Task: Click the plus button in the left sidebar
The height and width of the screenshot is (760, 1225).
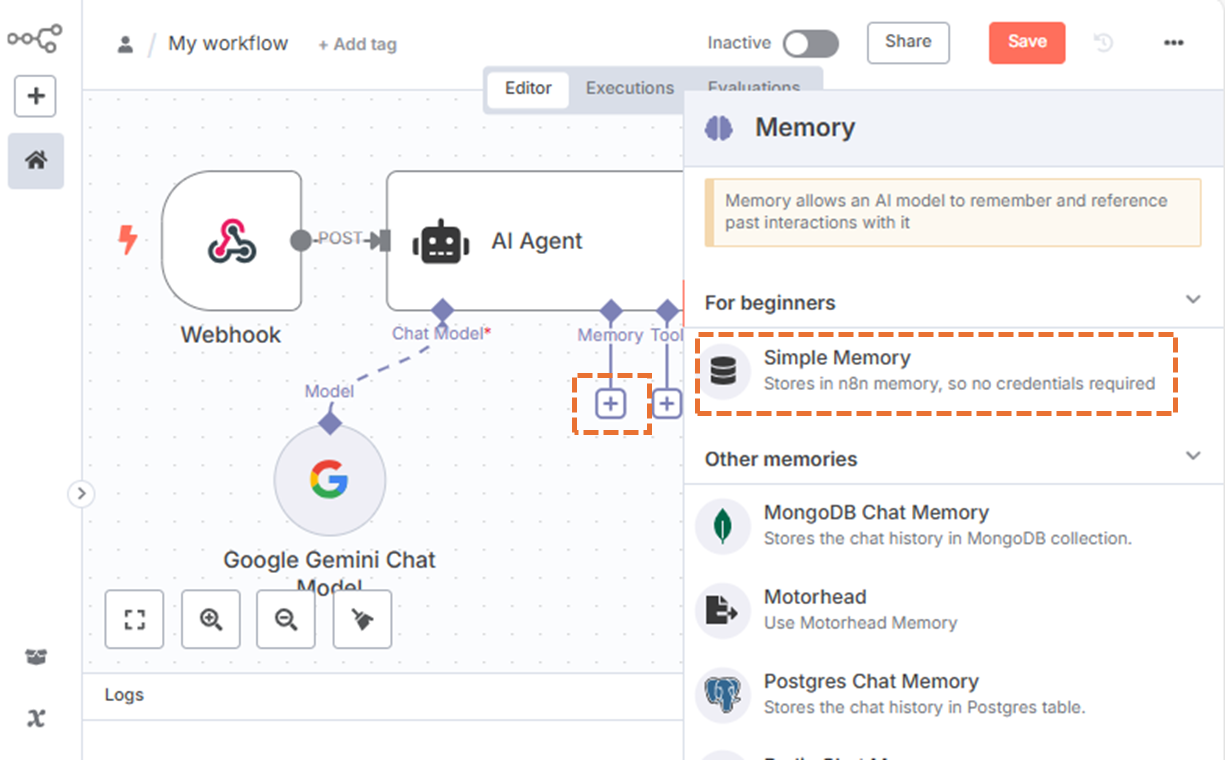Action: [35, 96]
